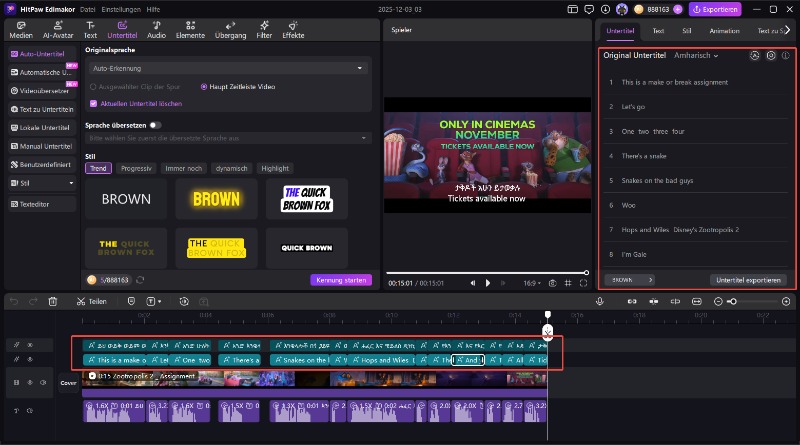
Task: Open the BROWN style selector in subtitle panel
Action: coord(630,280)
